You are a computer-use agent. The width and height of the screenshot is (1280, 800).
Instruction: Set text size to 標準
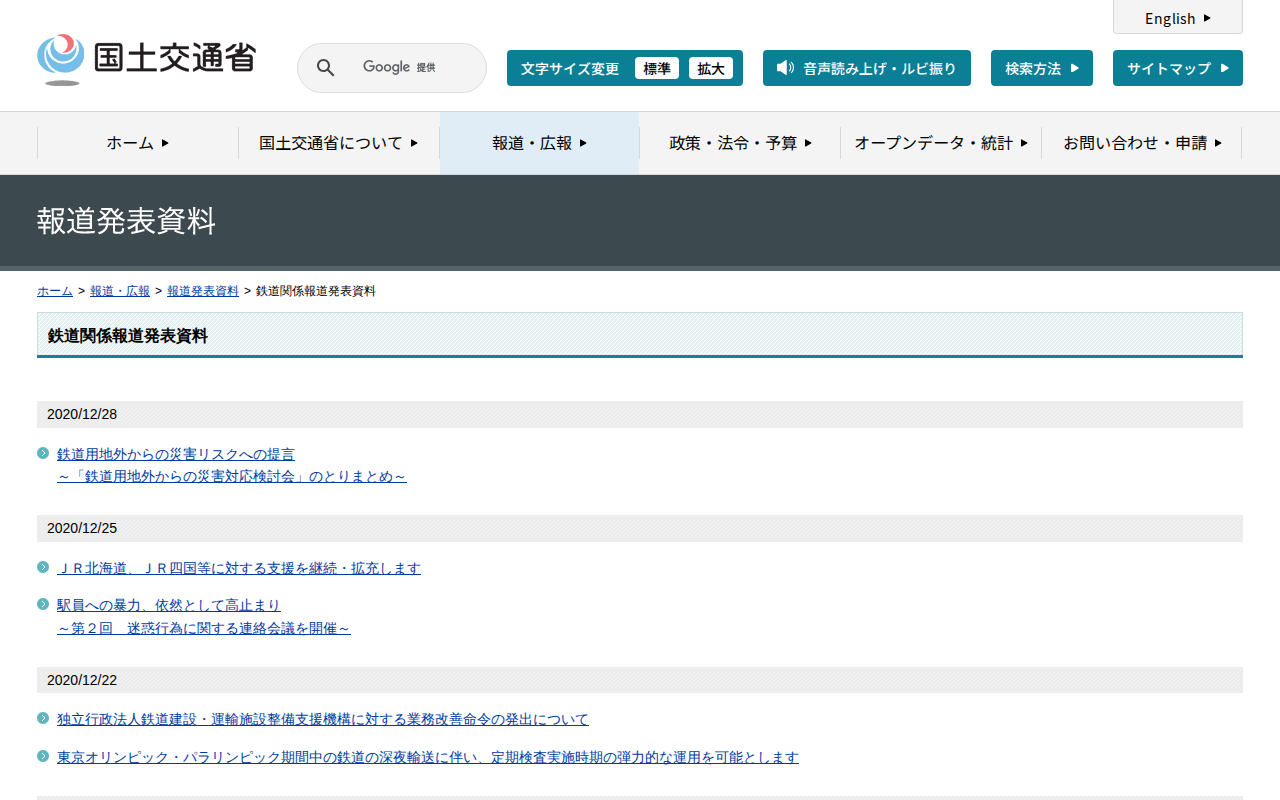pyautogui.click(x=656, y=68)
